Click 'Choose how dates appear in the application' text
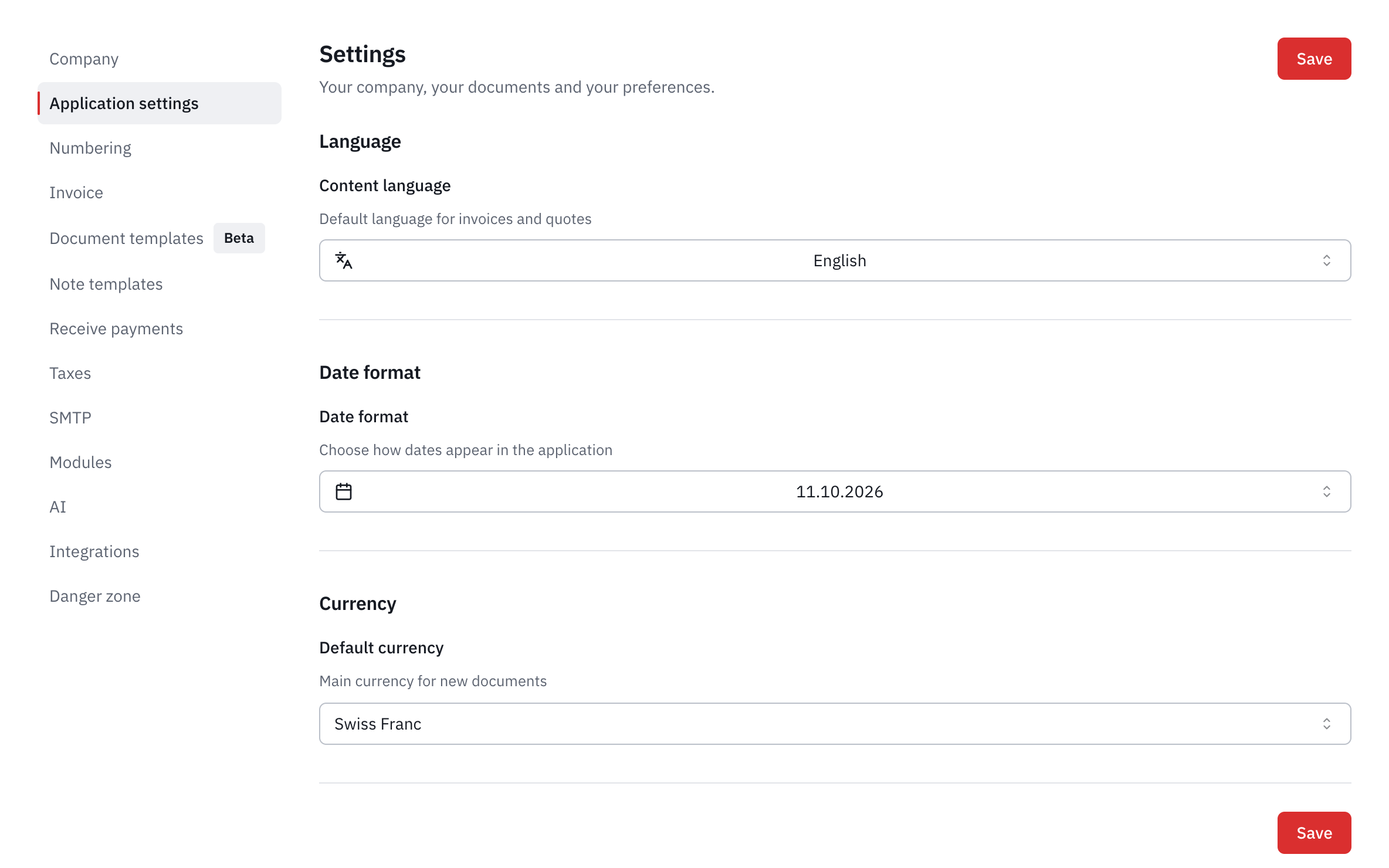This screenshot has height=868, width=1389. tap(466, 450)
